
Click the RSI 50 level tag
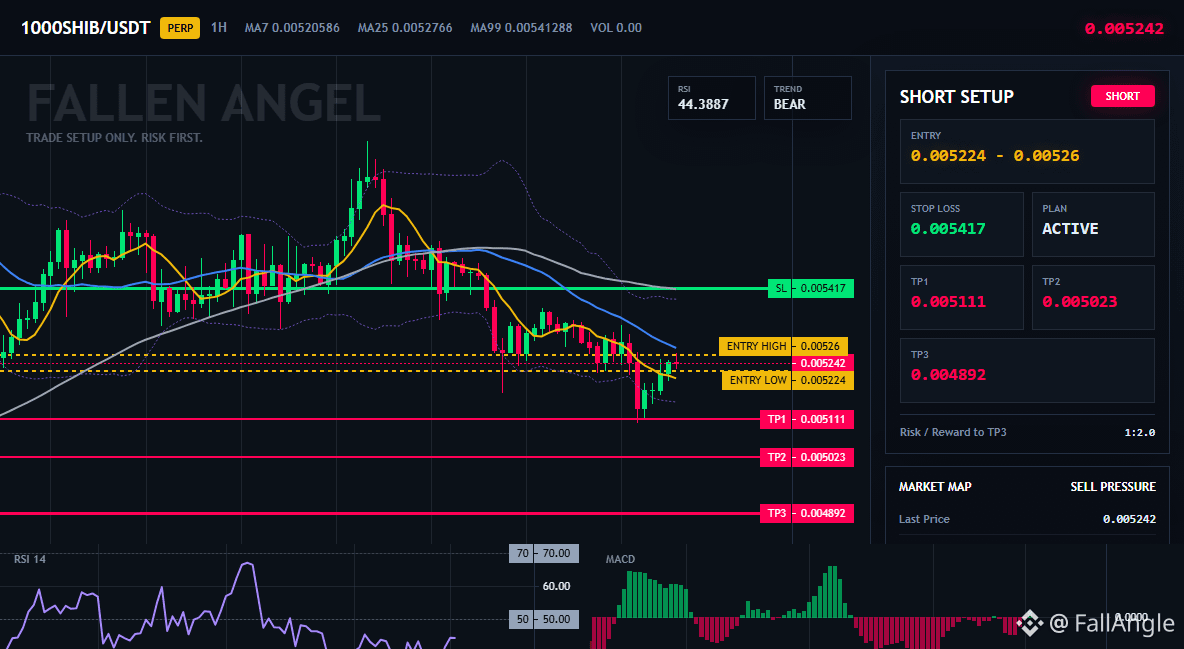[544, 619]
